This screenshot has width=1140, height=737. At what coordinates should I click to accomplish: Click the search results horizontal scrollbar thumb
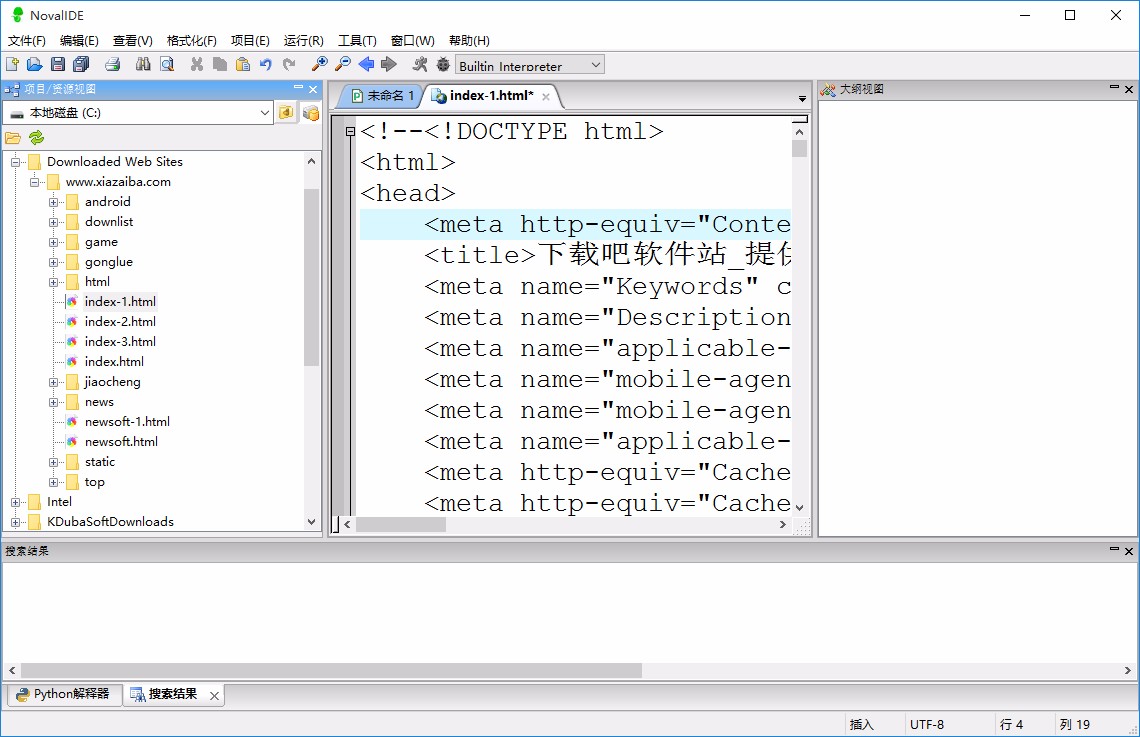(x=331, y=670)
